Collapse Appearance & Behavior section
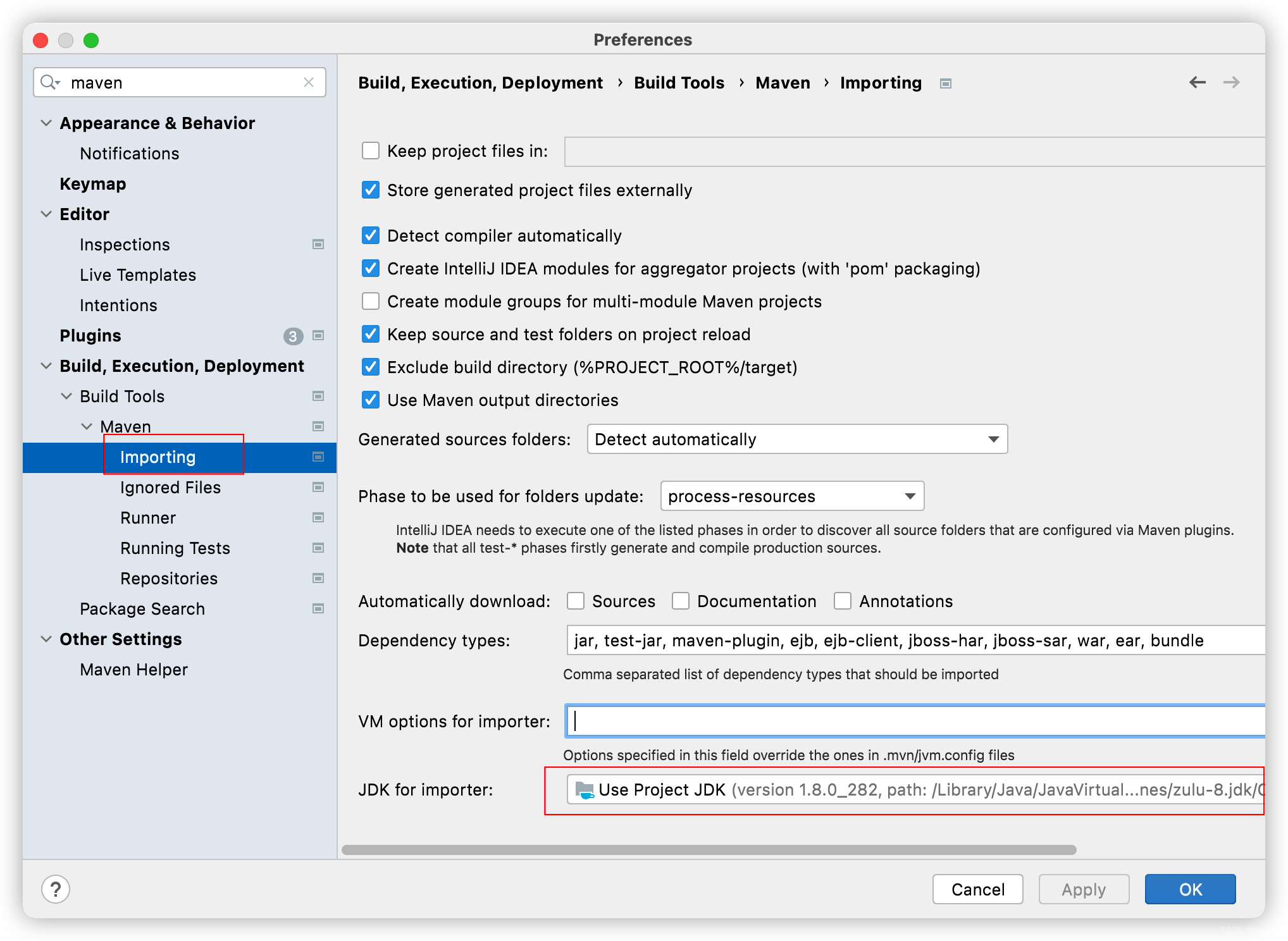The image size is (1288, 941). coord(46,123)
